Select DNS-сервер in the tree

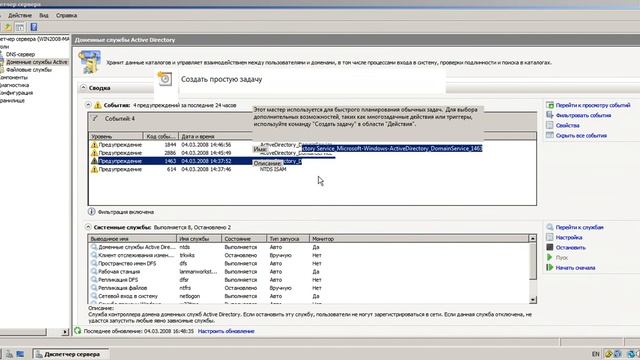(20, 54)
